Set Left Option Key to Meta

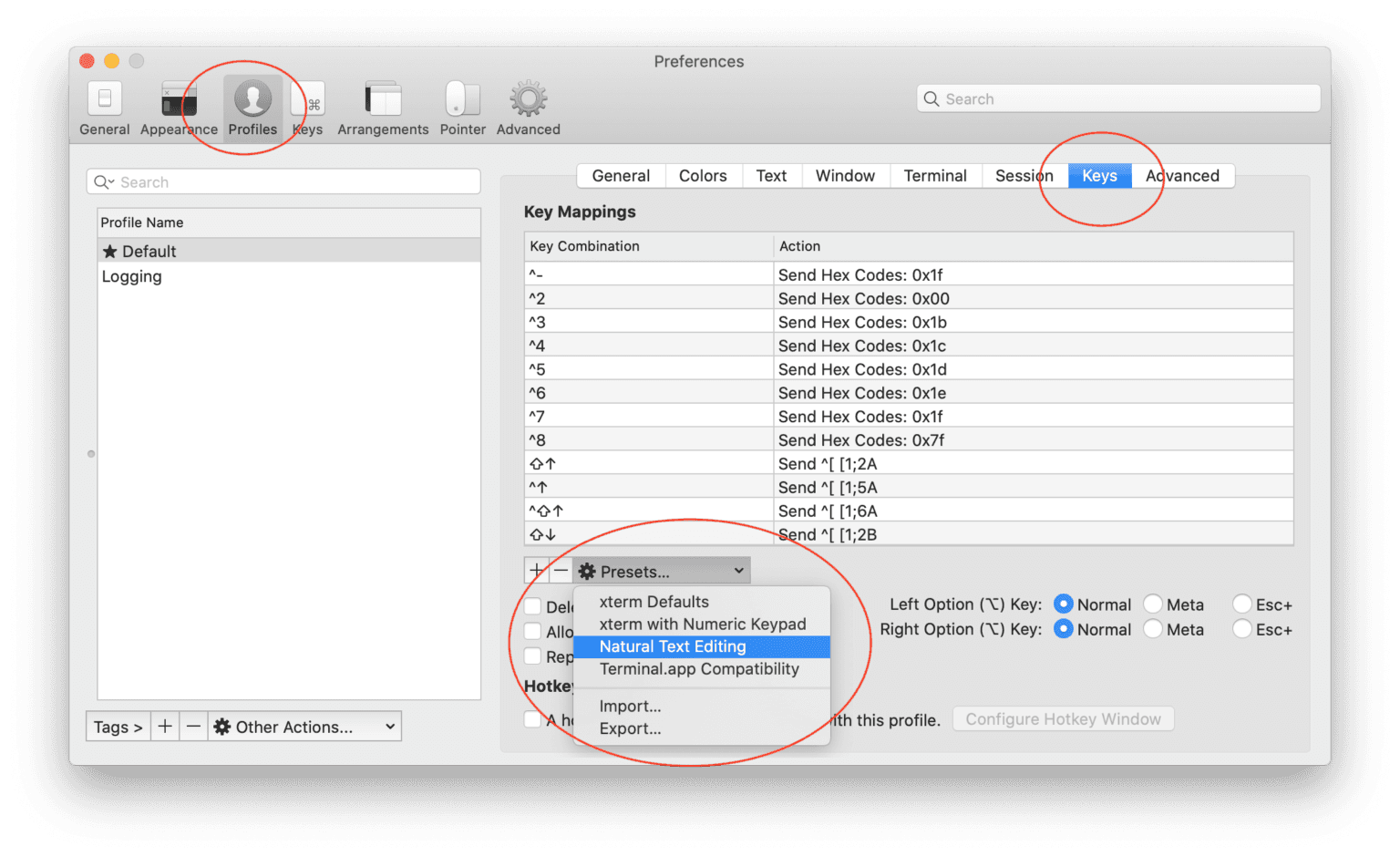pos(1154,604)
